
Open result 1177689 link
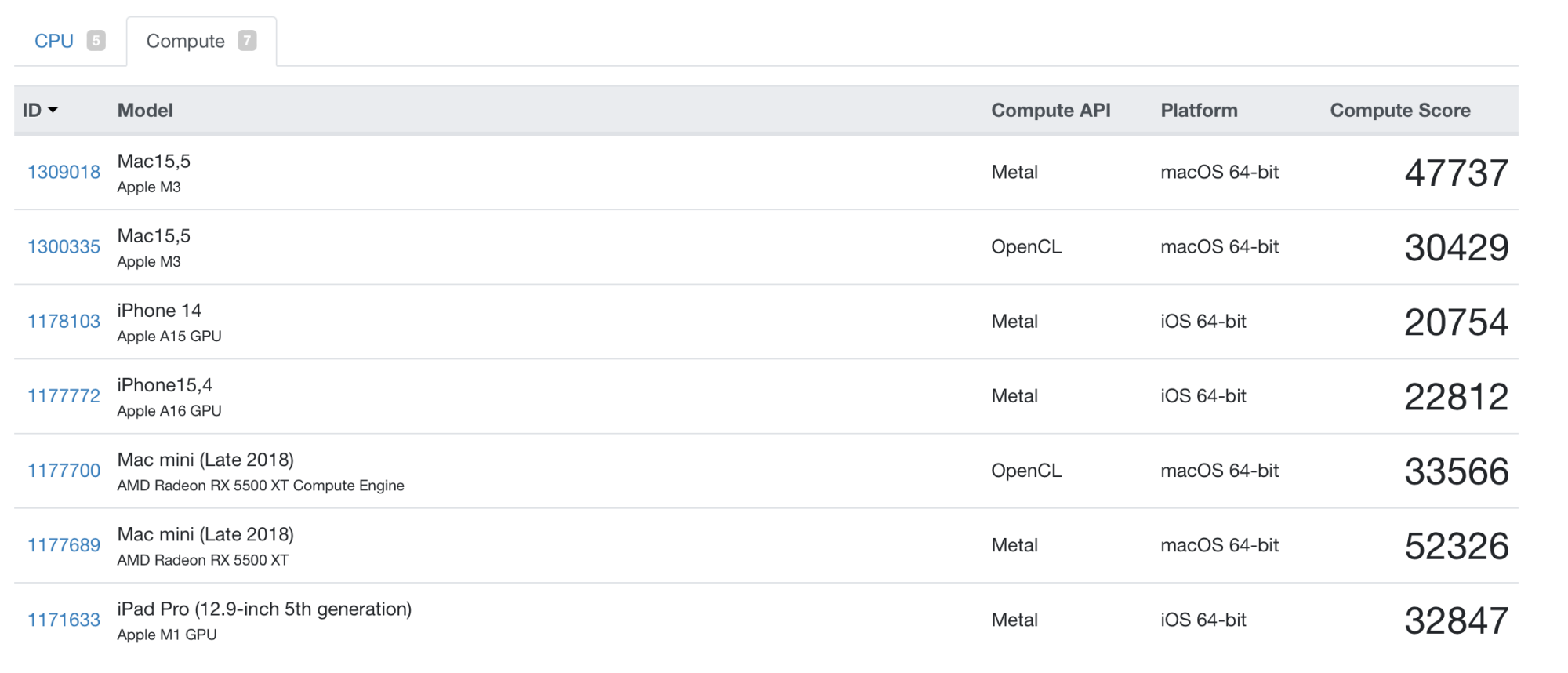64,545
